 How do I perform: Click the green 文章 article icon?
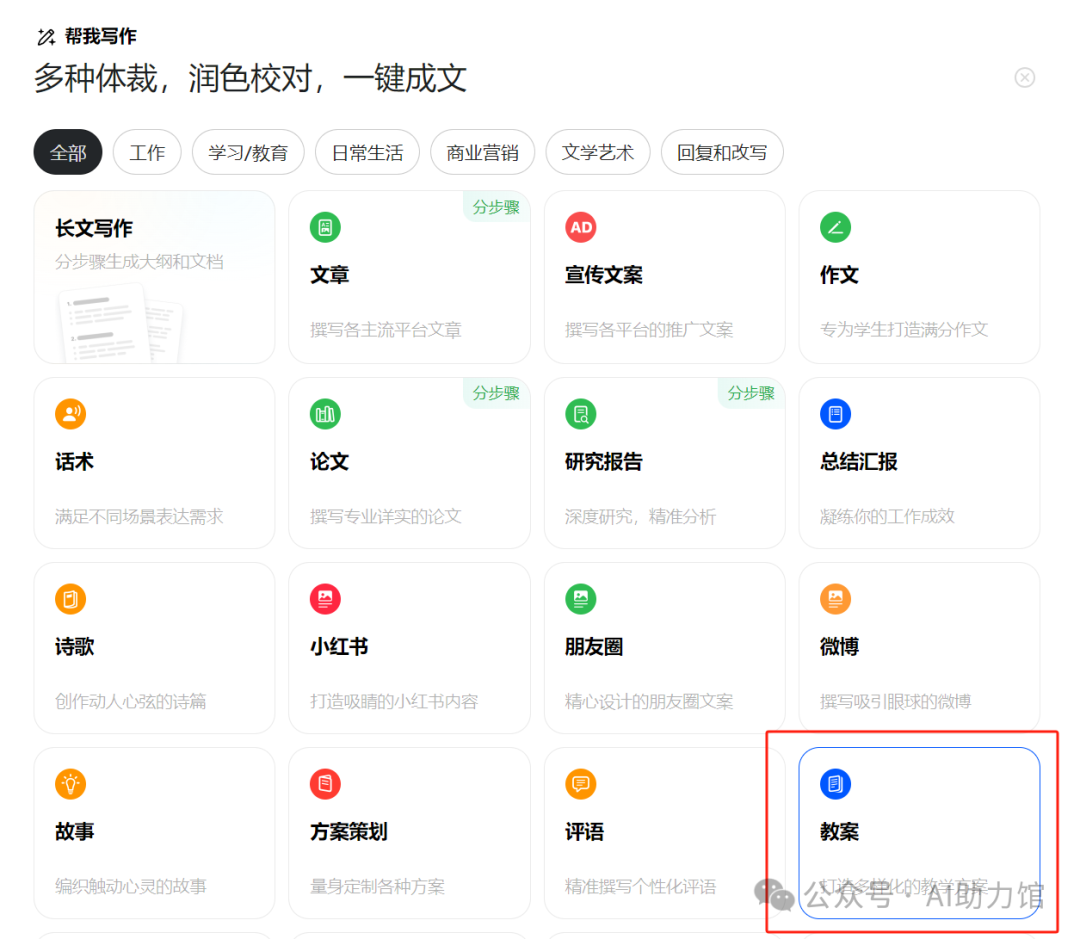click(x=325, y=227)
